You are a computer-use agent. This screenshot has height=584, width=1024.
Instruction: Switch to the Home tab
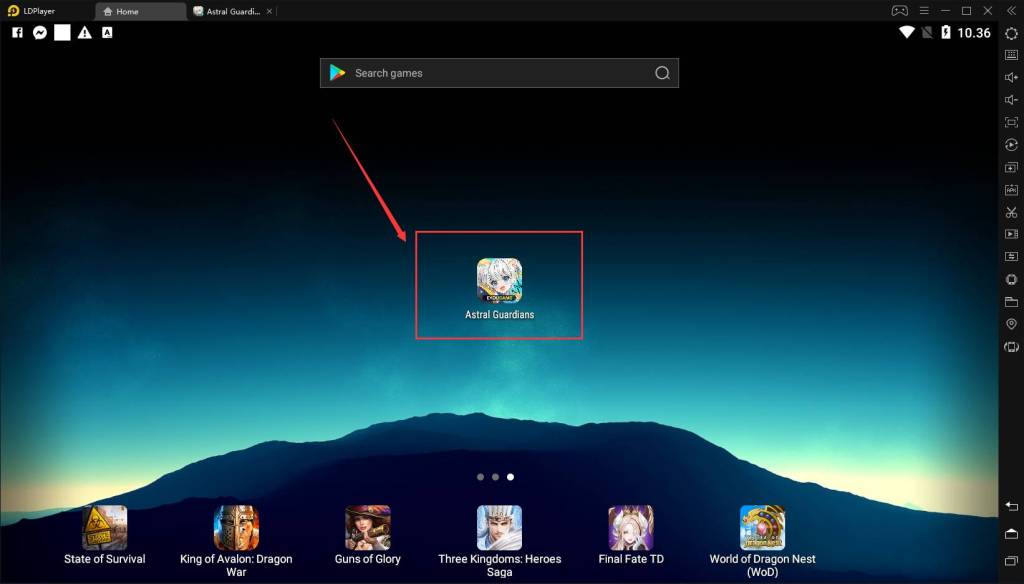[140, 11]
